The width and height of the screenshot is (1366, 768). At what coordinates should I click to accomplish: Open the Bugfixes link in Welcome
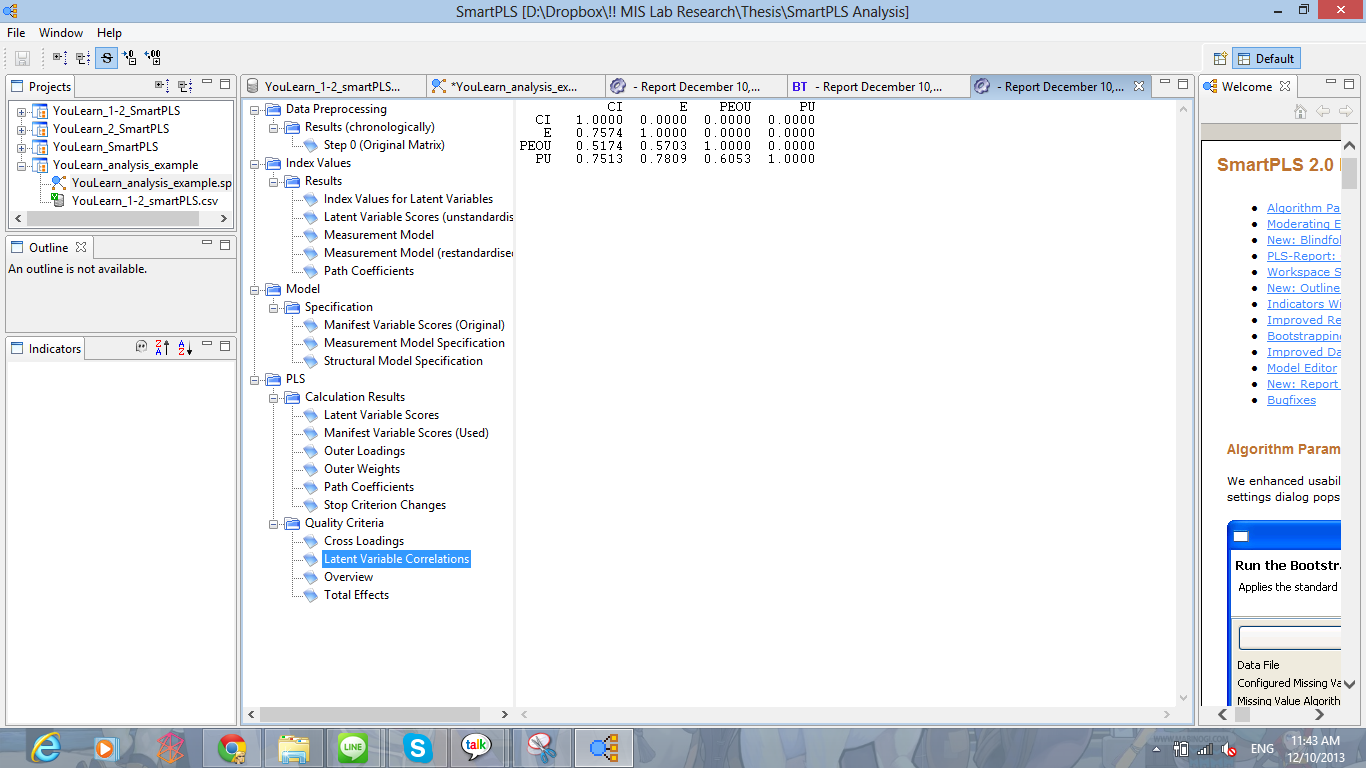tap(1291, 400)
